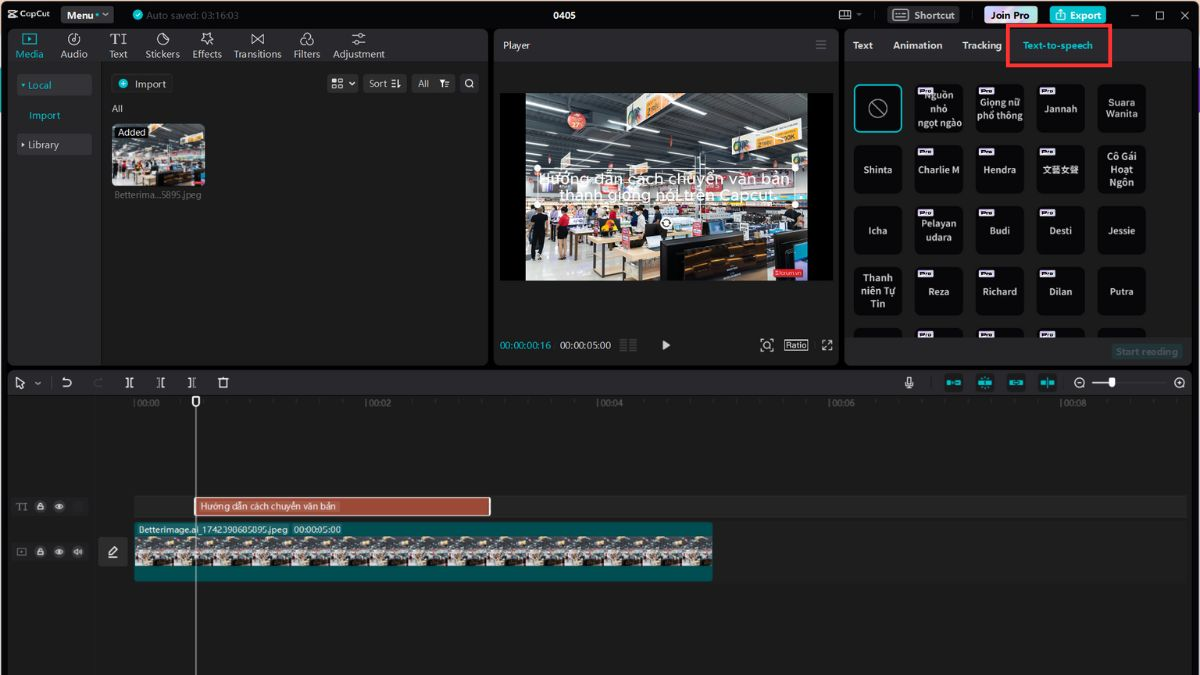The image size is (1200, 675).
Task: Switch to the Animation tab
Action: (917, 45)
